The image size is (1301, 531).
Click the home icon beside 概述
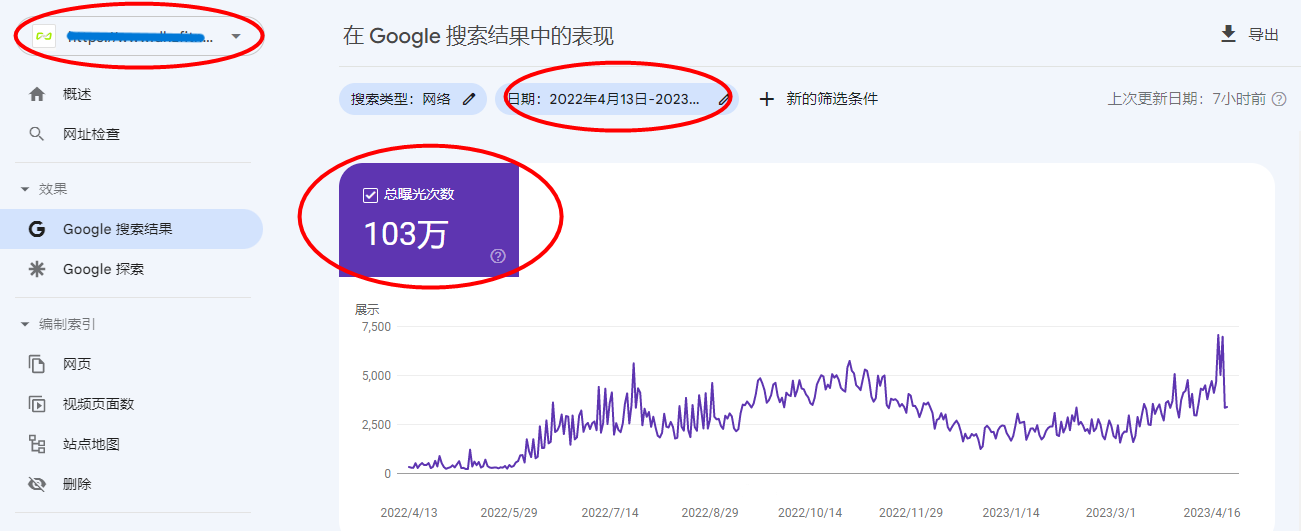37,94
